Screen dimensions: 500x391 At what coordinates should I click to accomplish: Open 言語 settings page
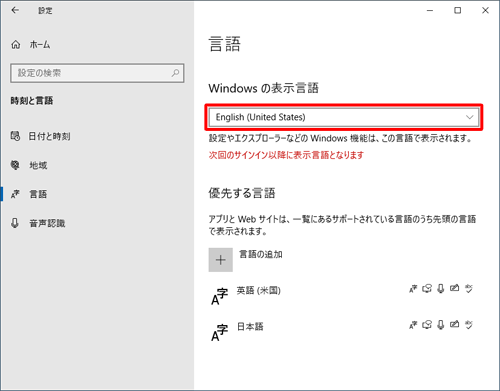(38, 194)
